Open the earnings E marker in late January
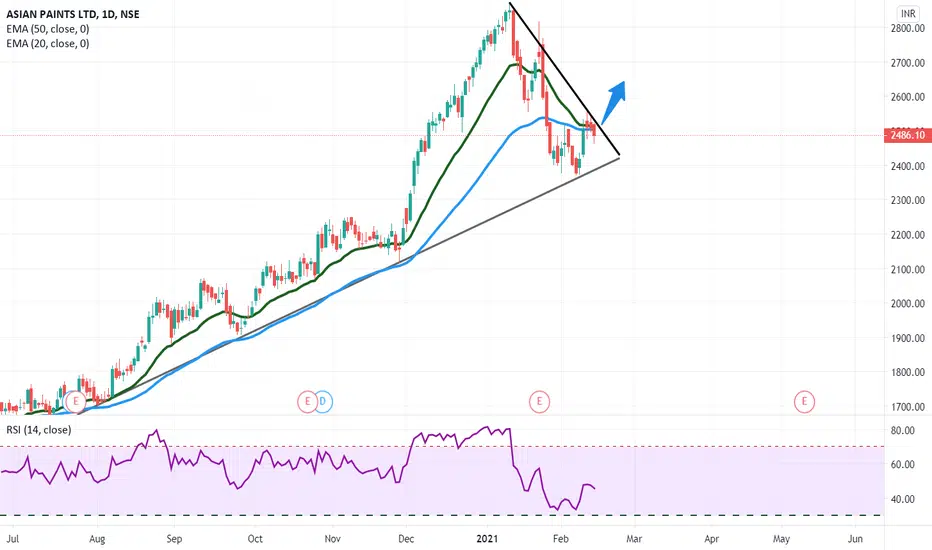Image resolution: width=932 pixels, height=550 pixels. (x=540, y=401)
